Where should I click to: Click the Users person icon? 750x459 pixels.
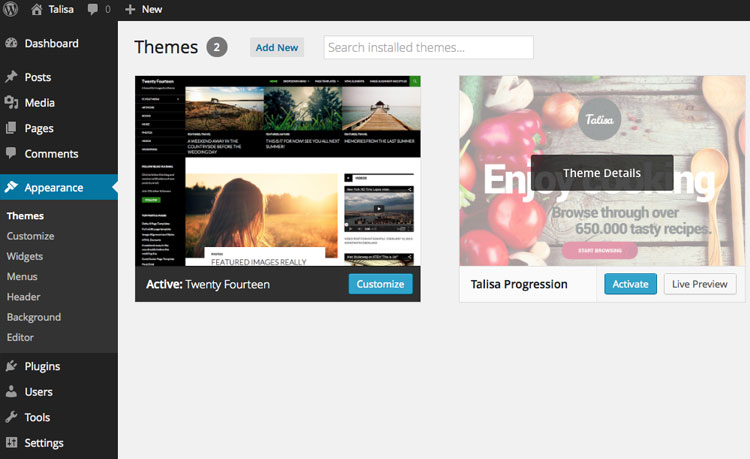(11, 392)
